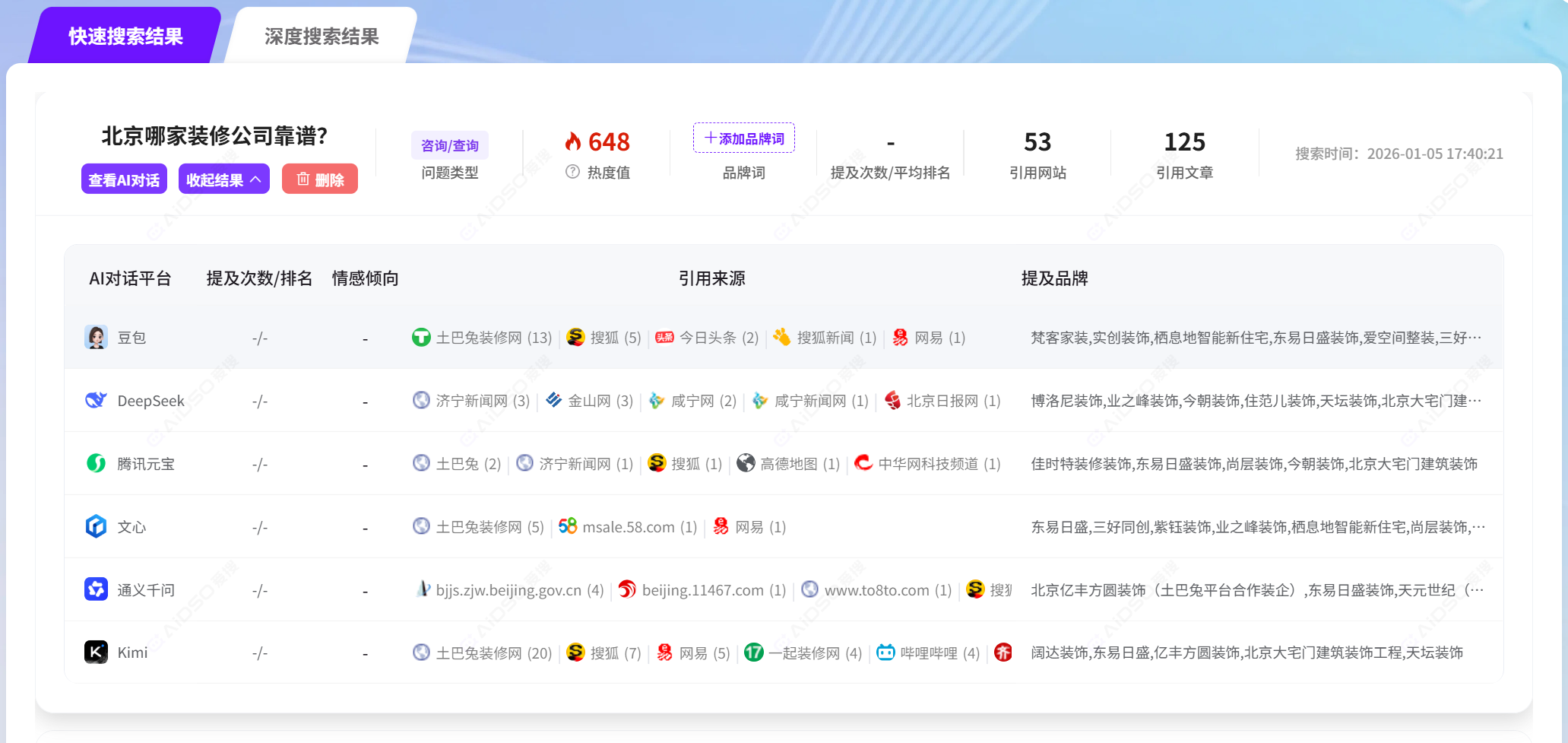Click DeepSeek brands text starting 博洛尼装饰

[x=1256, y=401]
